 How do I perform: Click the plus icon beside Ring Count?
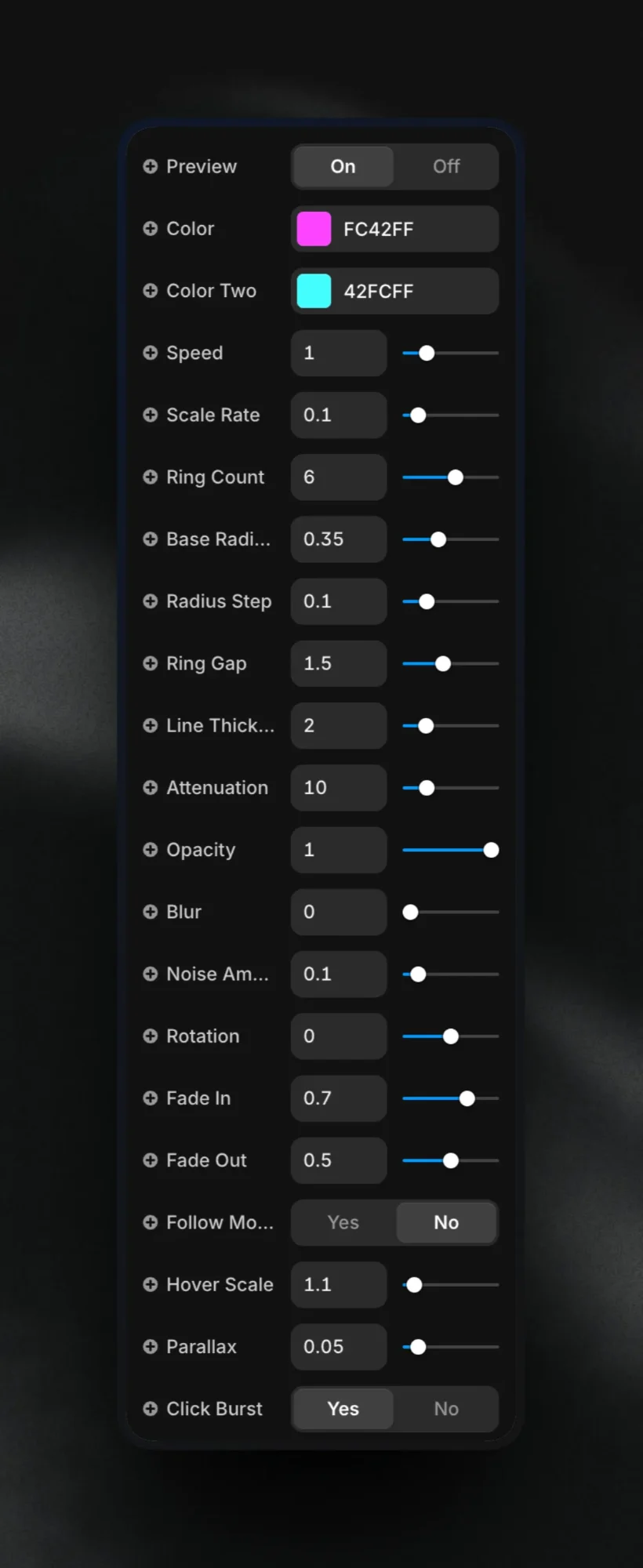[150, 477]
